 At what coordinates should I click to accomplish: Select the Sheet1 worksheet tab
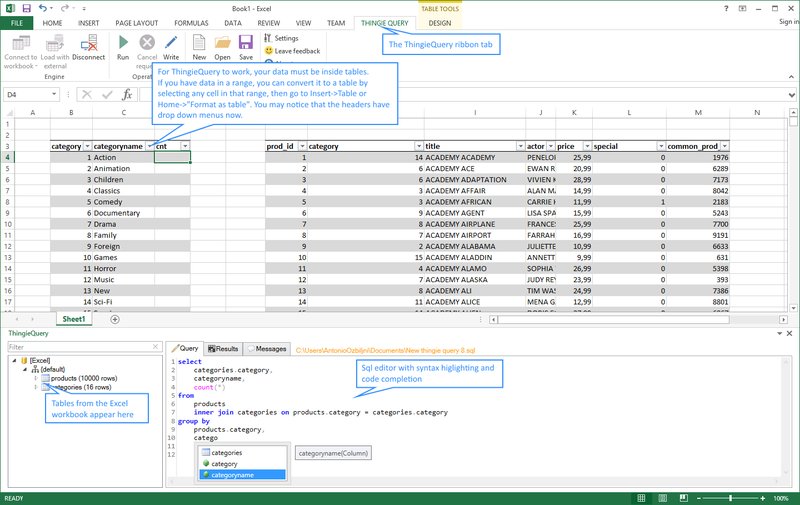coord(74,319)
